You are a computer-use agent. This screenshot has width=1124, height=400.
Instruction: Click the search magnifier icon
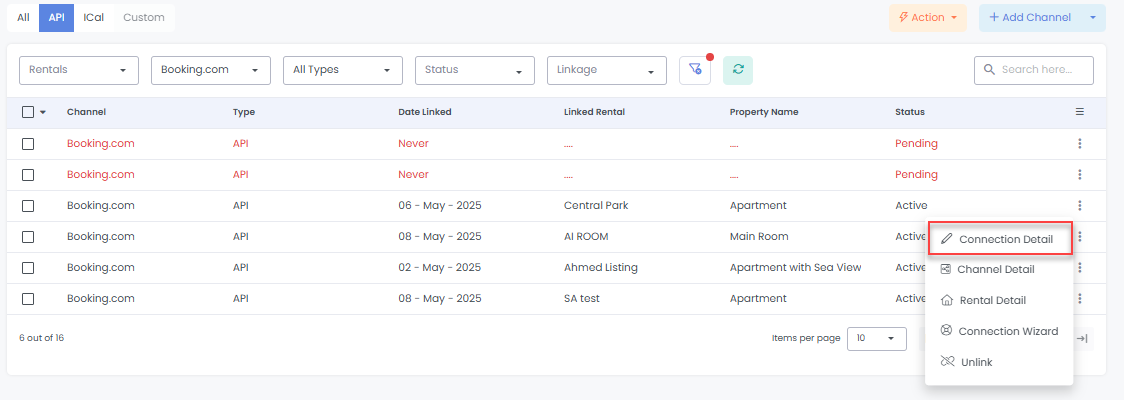click(989, 70)
